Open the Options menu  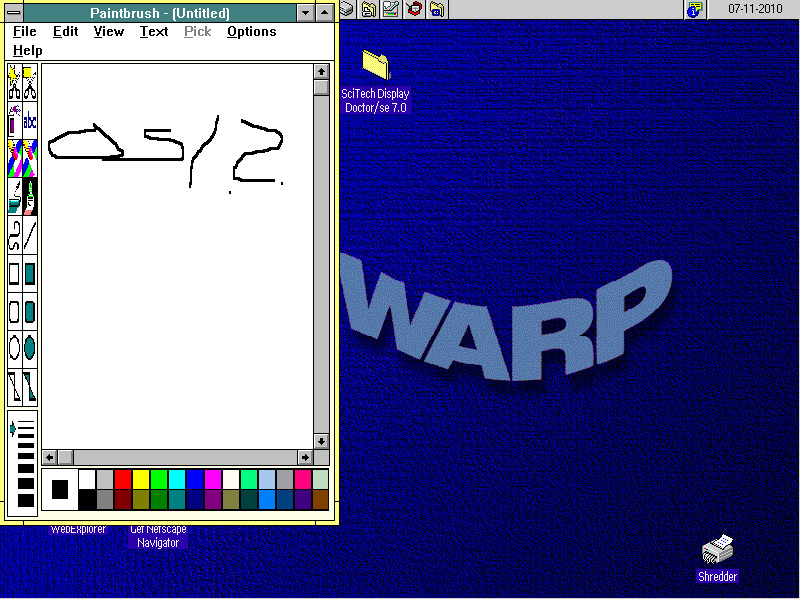pyautogui.click(x=251, y=31)
